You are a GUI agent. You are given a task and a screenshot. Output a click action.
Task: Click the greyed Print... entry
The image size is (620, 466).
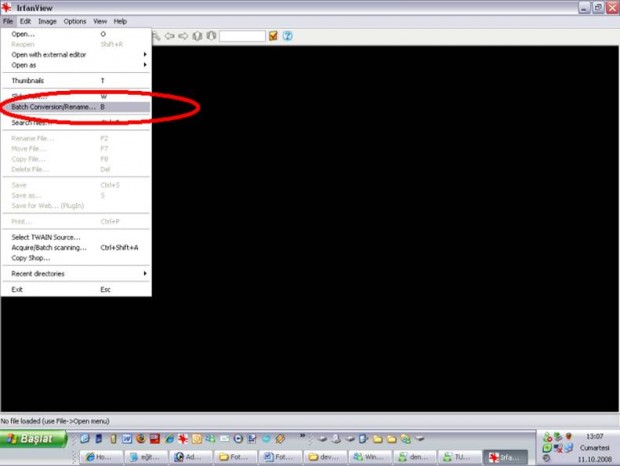(76, 221)
